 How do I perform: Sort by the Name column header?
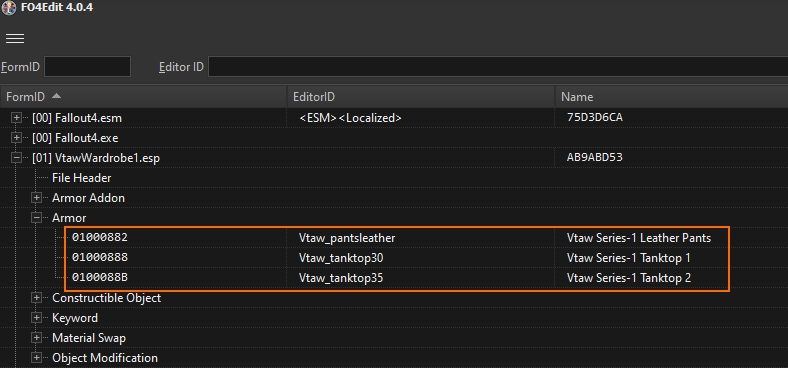tap(671, 97)
